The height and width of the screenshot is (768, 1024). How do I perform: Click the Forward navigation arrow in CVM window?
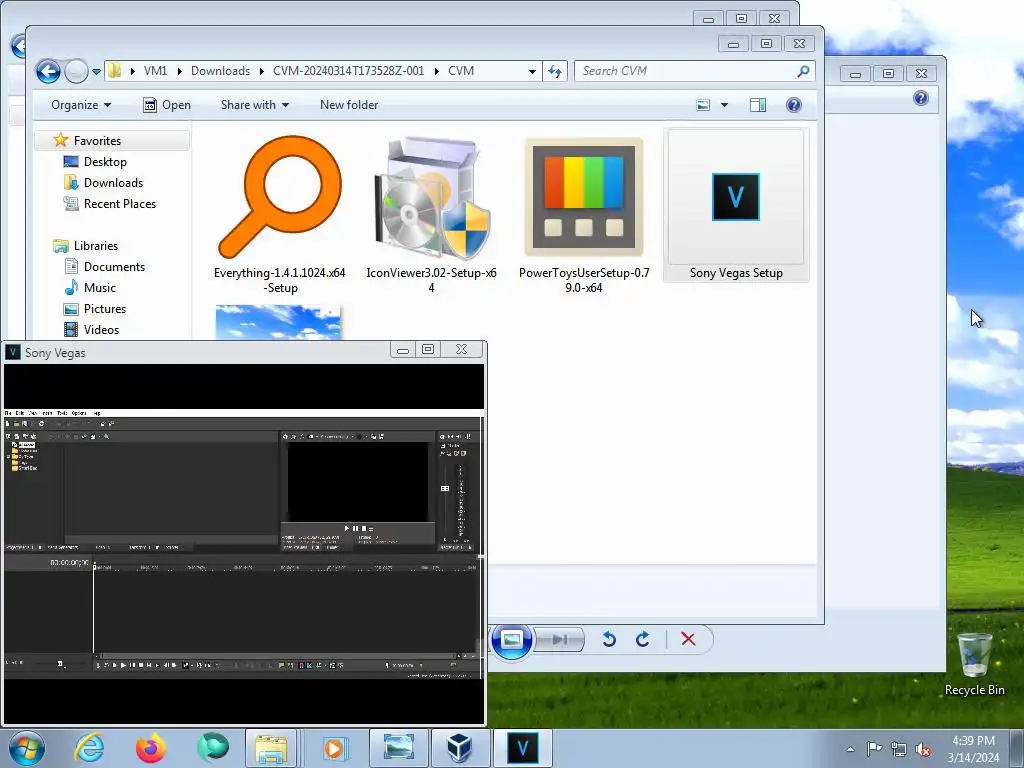[76, 71]
